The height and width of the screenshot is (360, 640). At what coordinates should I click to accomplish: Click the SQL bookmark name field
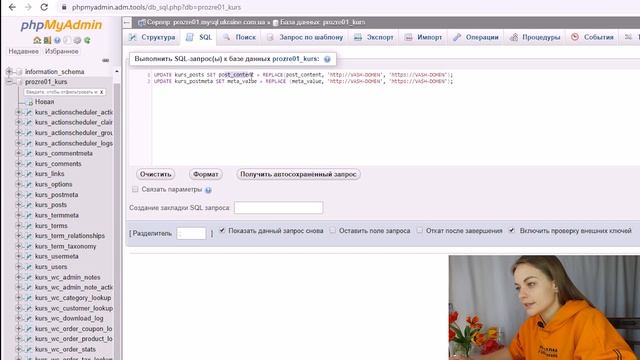278,208
